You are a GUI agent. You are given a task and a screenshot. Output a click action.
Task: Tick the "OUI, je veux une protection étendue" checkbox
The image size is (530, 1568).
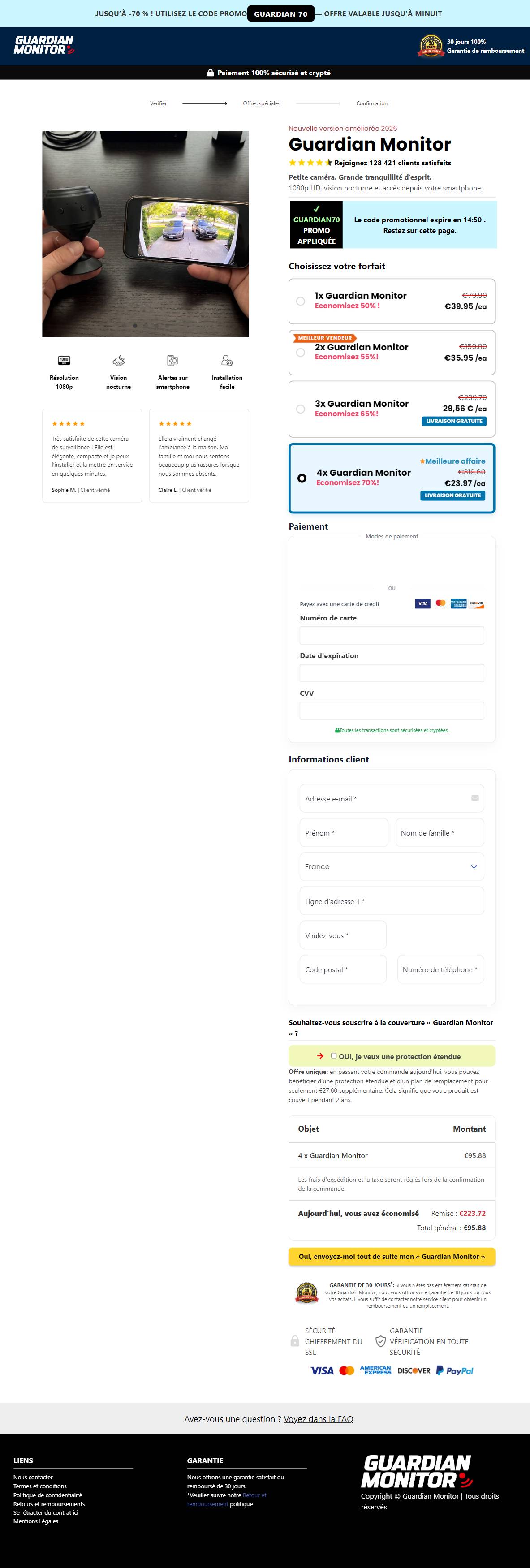[333, 1056]
